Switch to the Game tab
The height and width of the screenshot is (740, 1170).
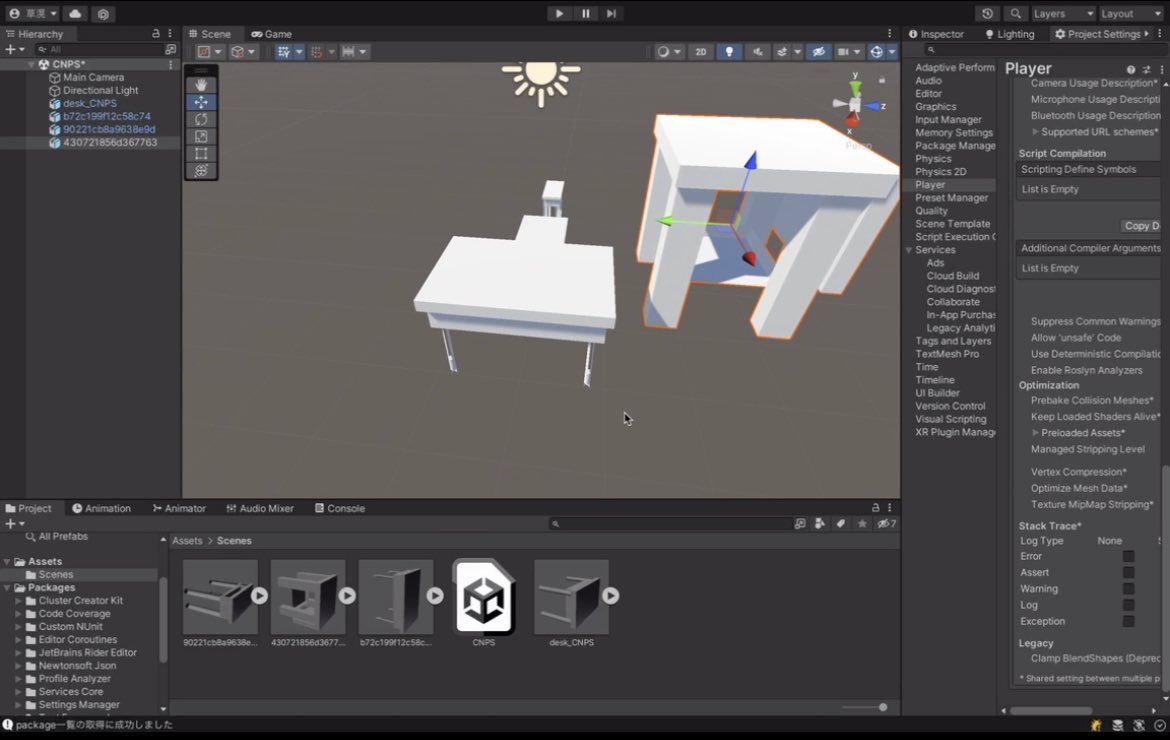(272, 34)
